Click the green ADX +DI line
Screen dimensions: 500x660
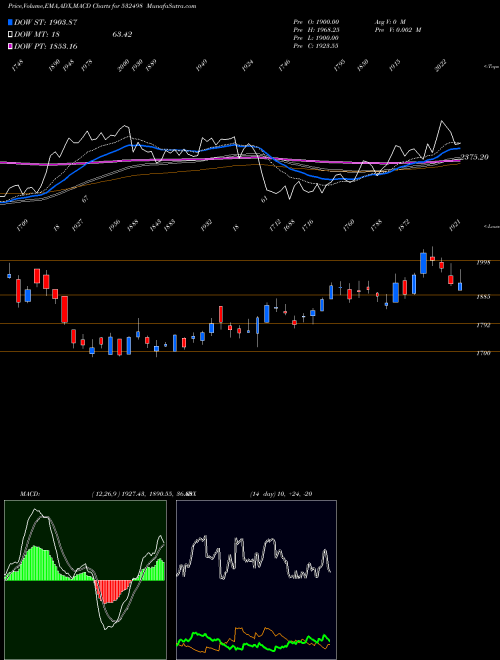pos(253,644)
